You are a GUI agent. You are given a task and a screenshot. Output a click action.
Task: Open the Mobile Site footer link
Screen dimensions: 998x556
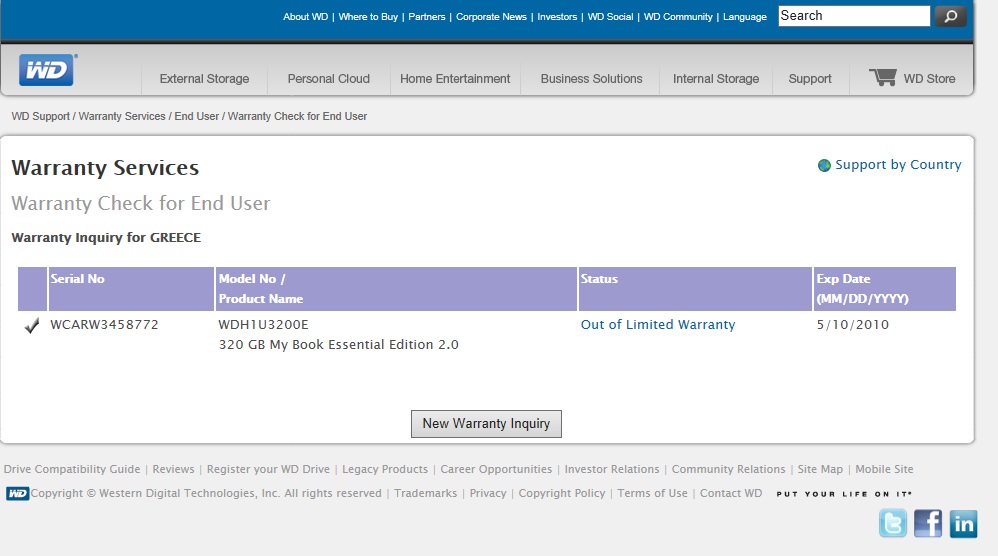tap(884, 469)
